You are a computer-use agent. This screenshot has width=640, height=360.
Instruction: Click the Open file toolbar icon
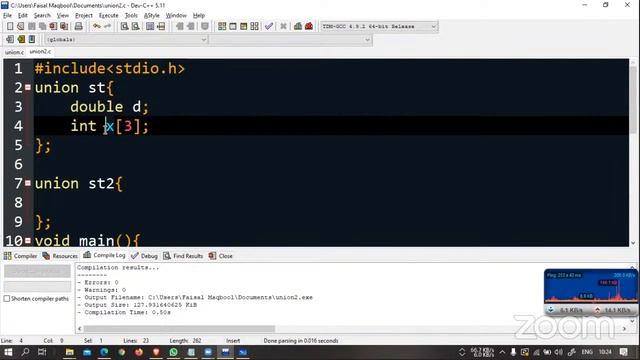coord(20,26)
